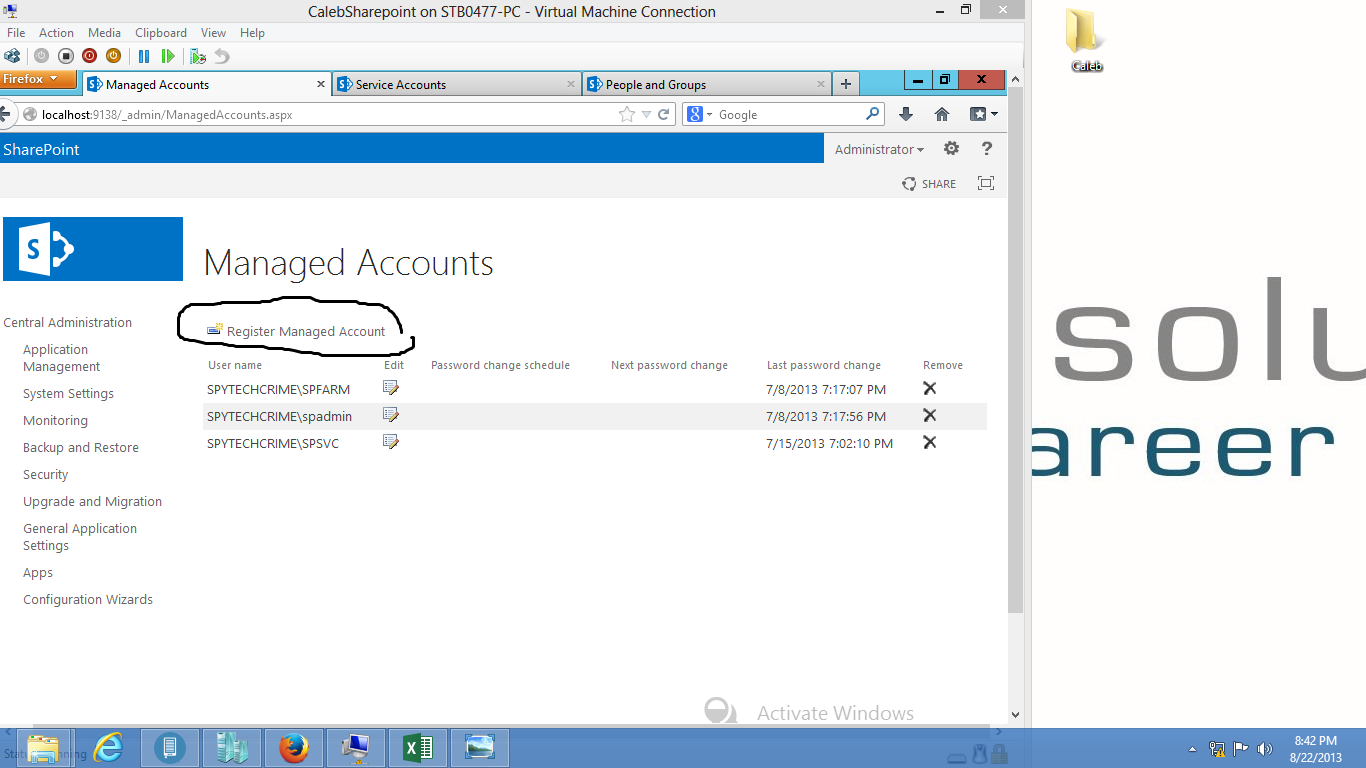Close the People and Groups tab
Image resolution: width=1366 pixels, height=768 pixels.
tap(821, 85)
